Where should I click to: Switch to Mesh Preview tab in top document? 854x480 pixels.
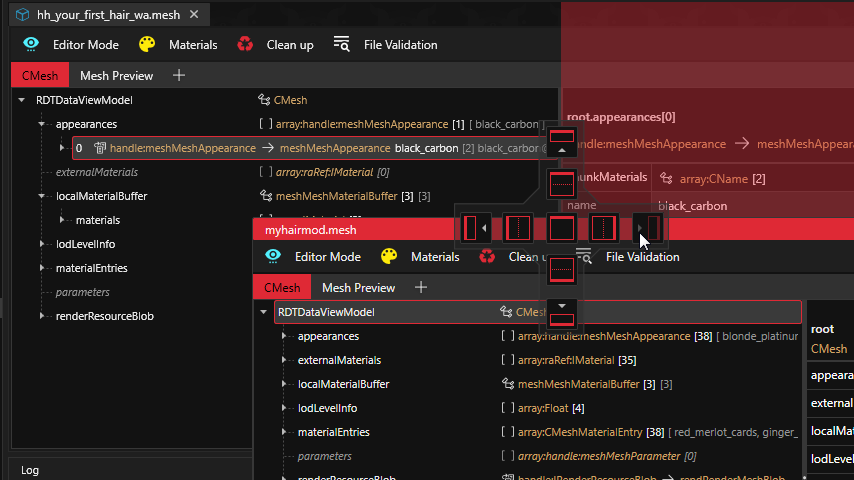(x=116, y=75)
